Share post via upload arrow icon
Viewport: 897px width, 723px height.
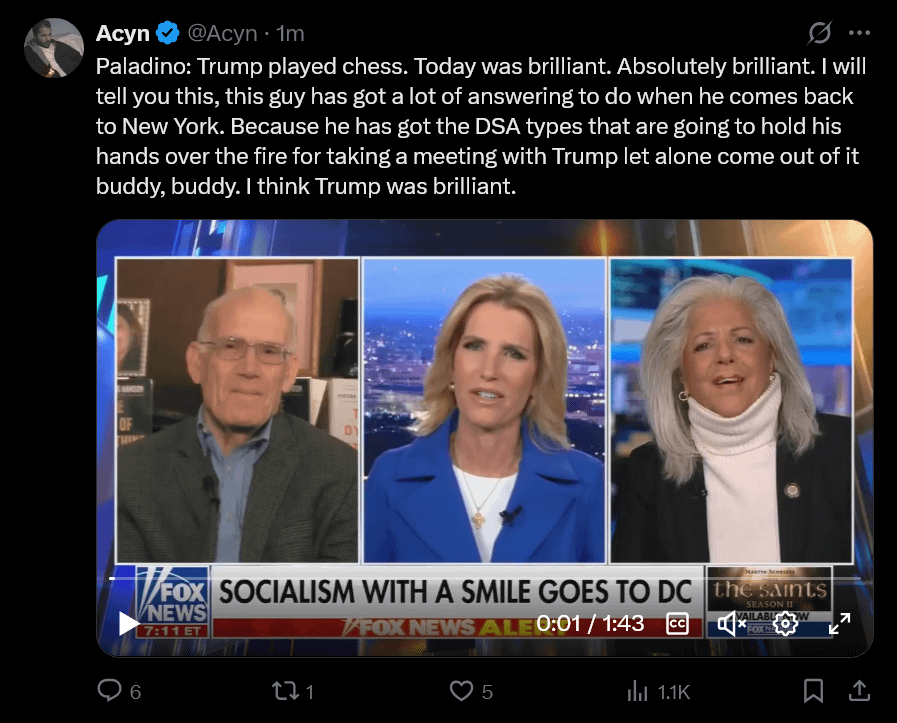(x=859, y=691)
